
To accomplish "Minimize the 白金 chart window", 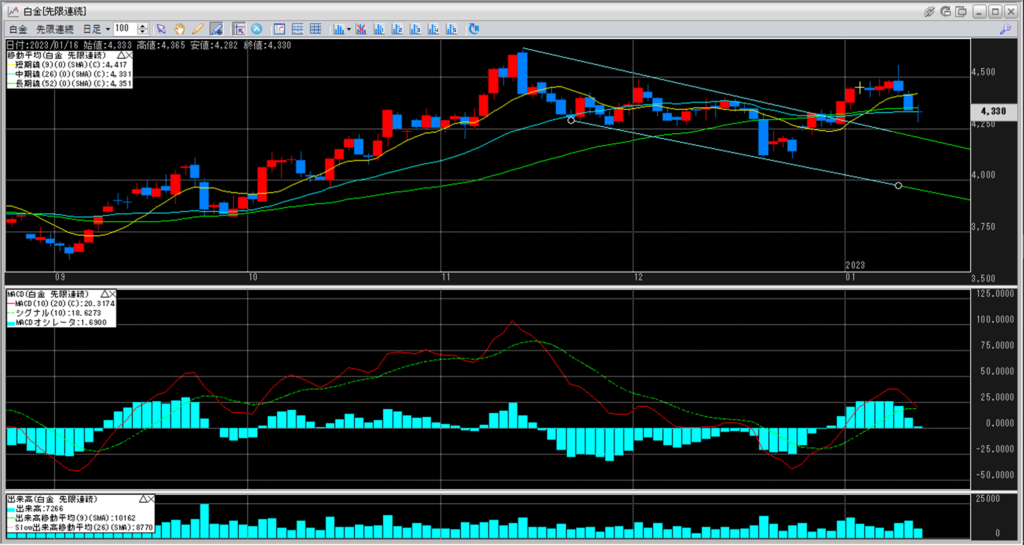I will click(980, 11).
